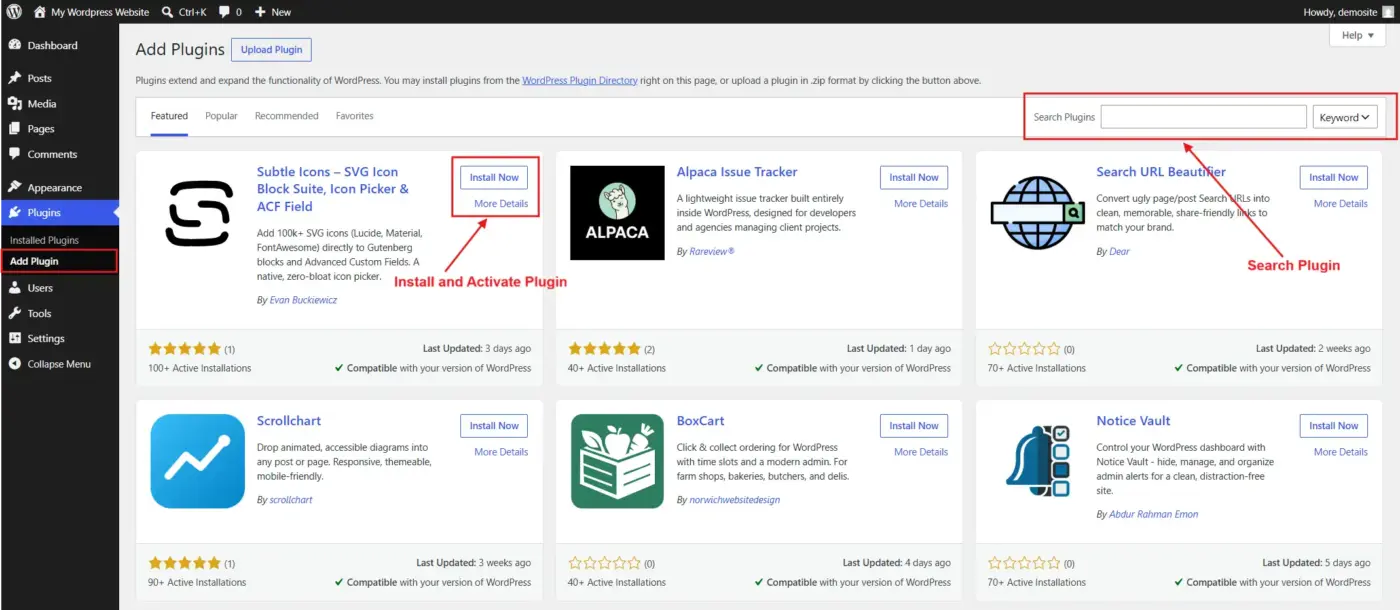Image resolution: width=1400 pixels, height=610 pixels.
Task: Open author norwichwebsitedesign link
Action: [x=735, y=499]
